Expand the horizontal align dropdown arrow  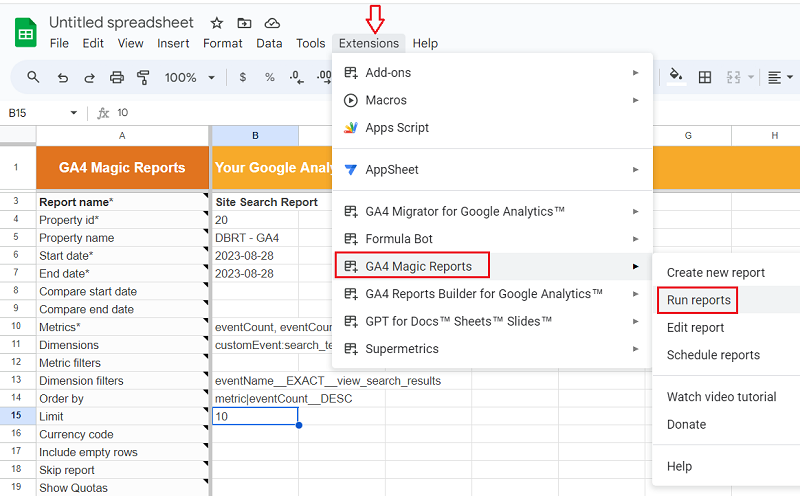(790, 77)
